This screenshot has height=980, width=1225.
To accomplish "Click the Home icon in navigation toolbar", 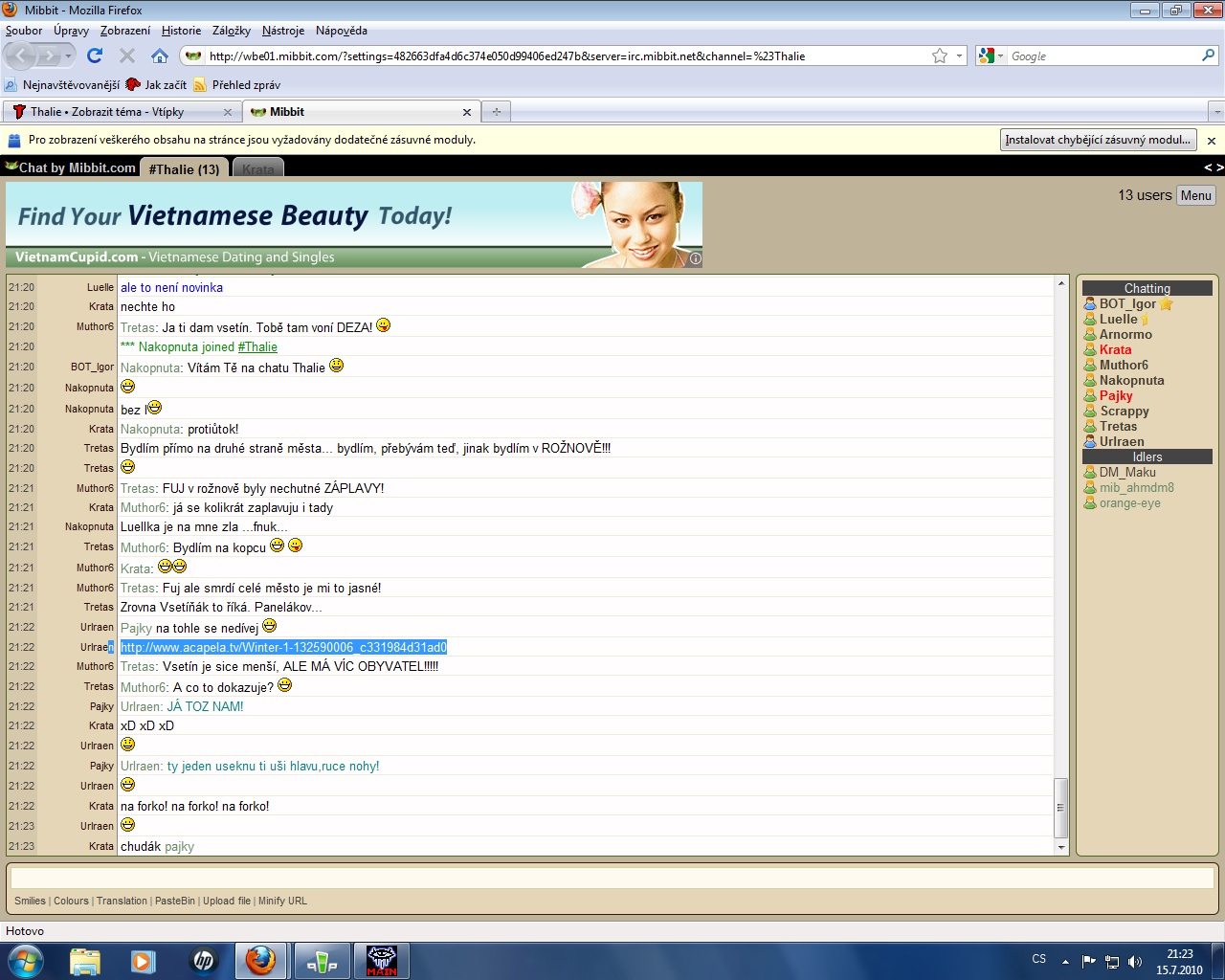I will (x=160, y=56).
